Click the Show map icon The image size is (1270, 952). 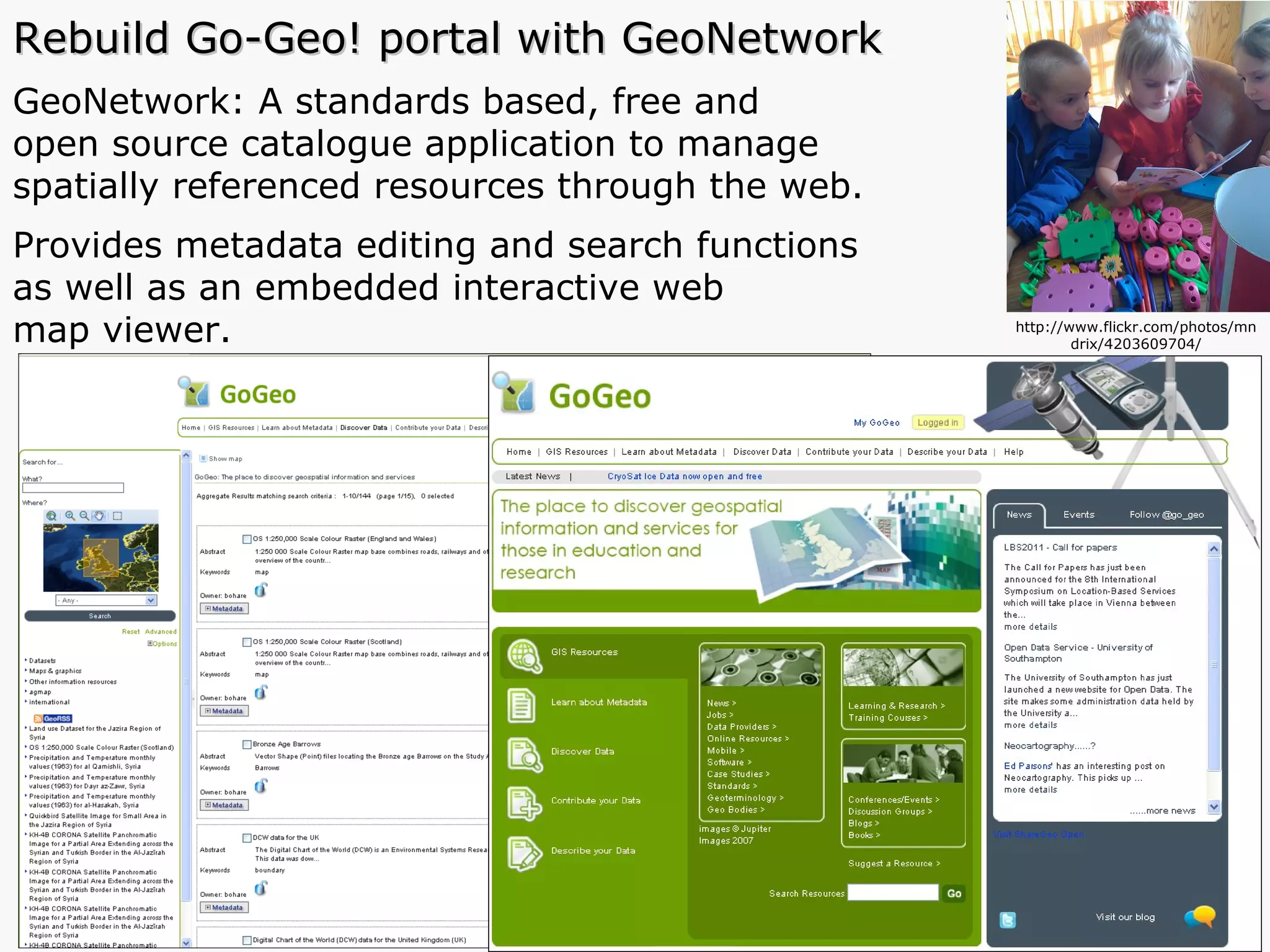(x=203, y=459)
